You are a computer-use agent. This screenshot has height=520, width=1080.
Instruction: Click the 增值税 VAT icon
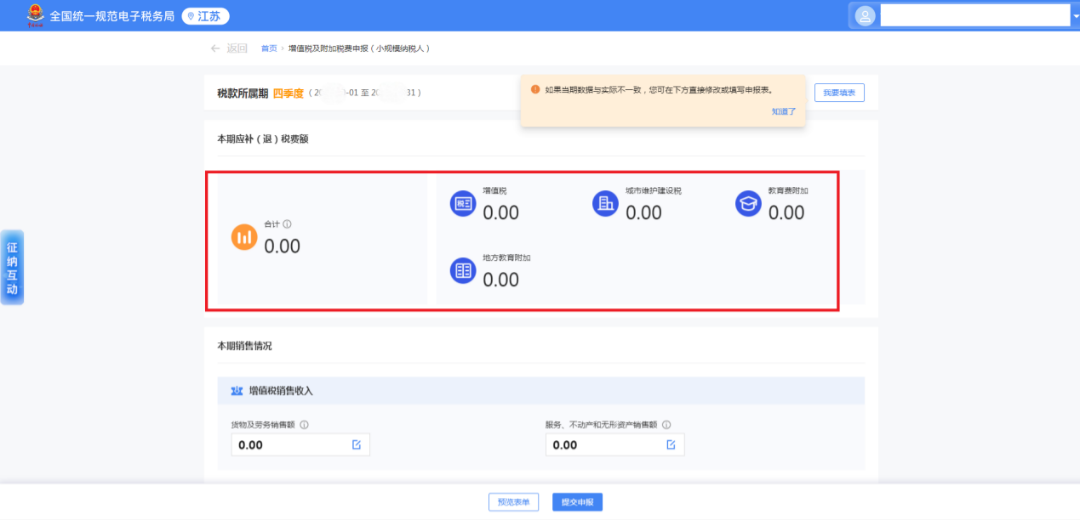click(462, 204)
